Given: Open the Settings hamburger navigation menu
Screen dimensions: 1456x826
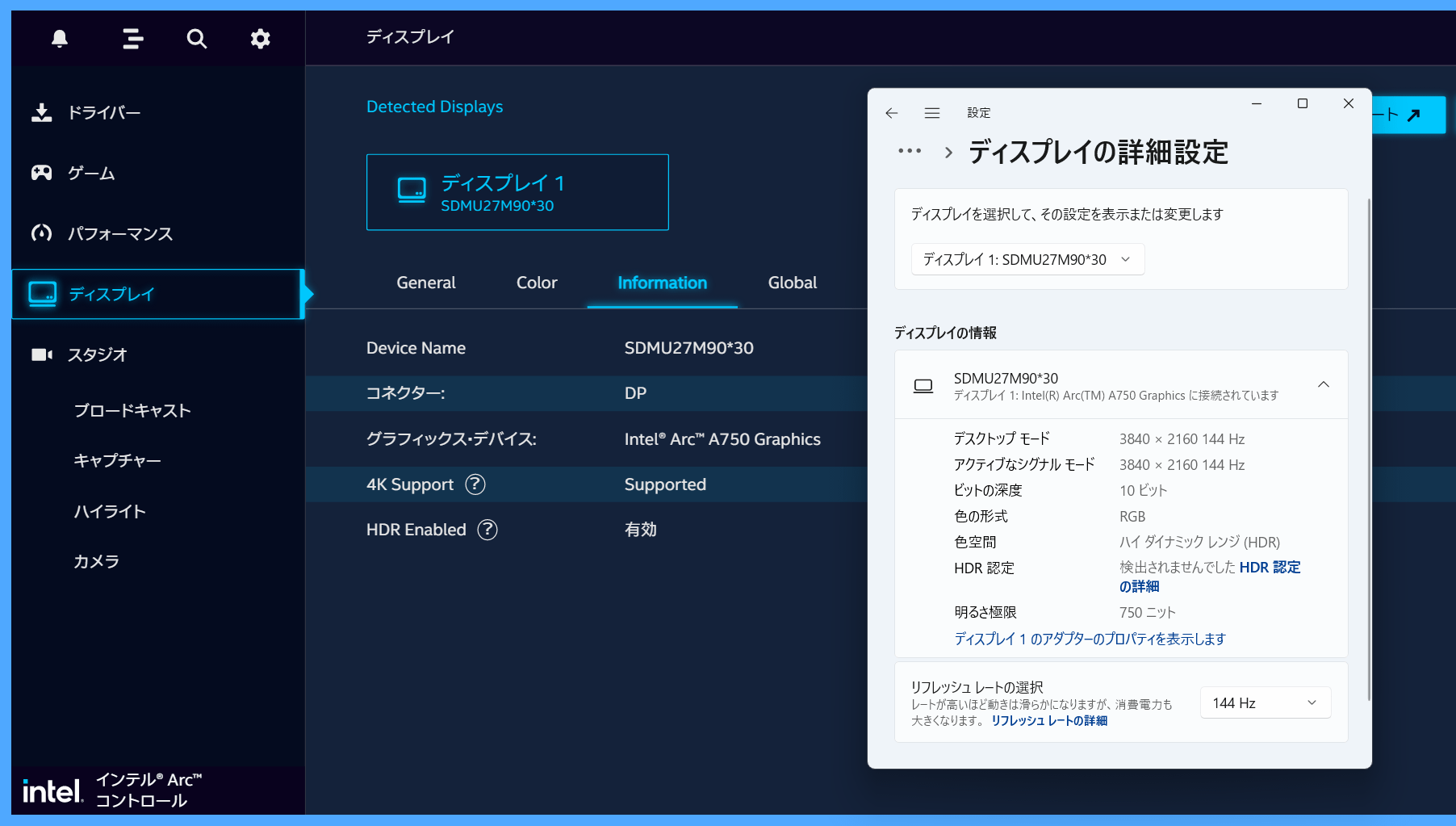Looking at the screenshot, I should pyautogui.click(x=932, y=113).
